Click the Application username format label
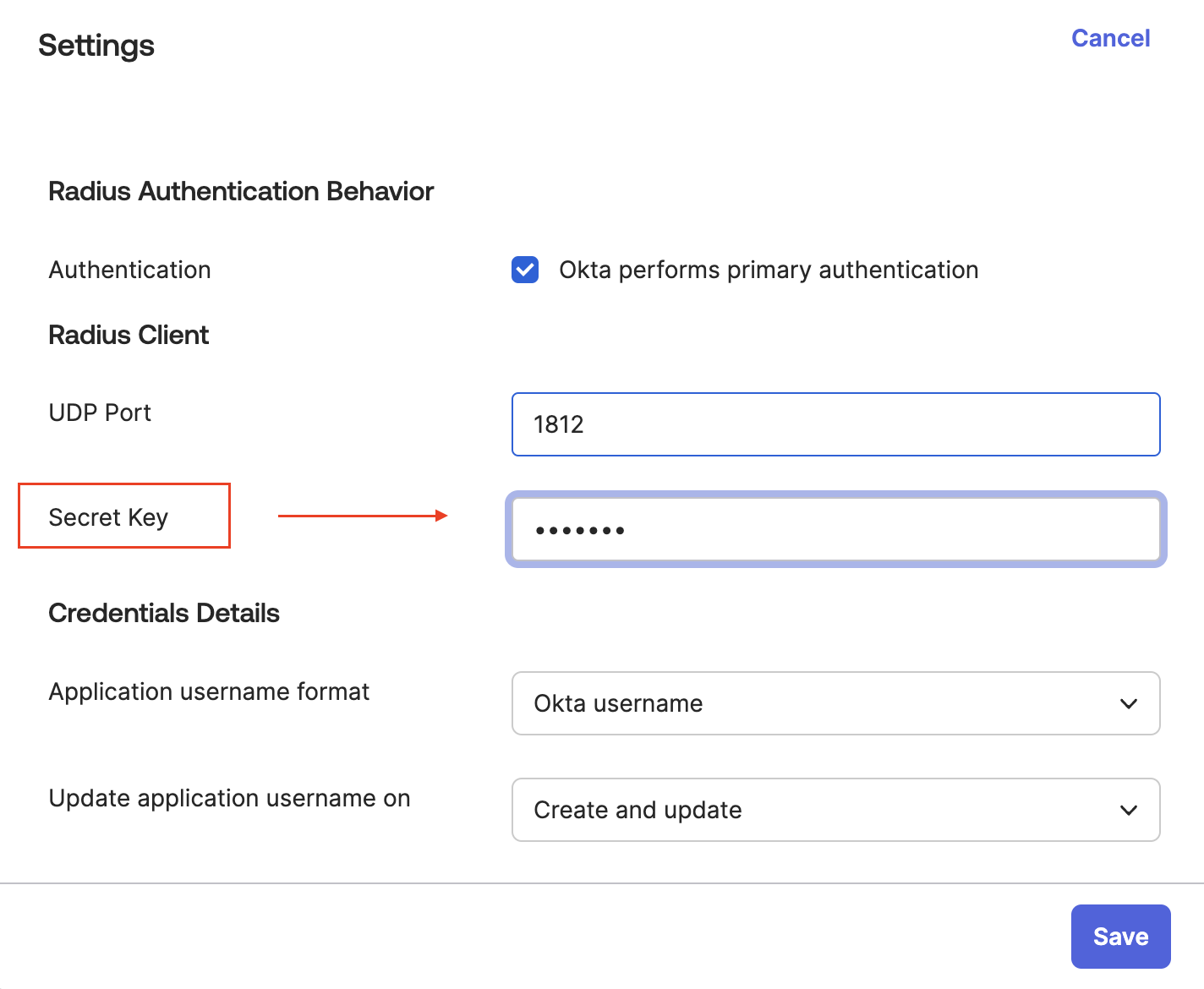Image resolution: width=1204 pixels, height=989 pixels. coord(209,691)
